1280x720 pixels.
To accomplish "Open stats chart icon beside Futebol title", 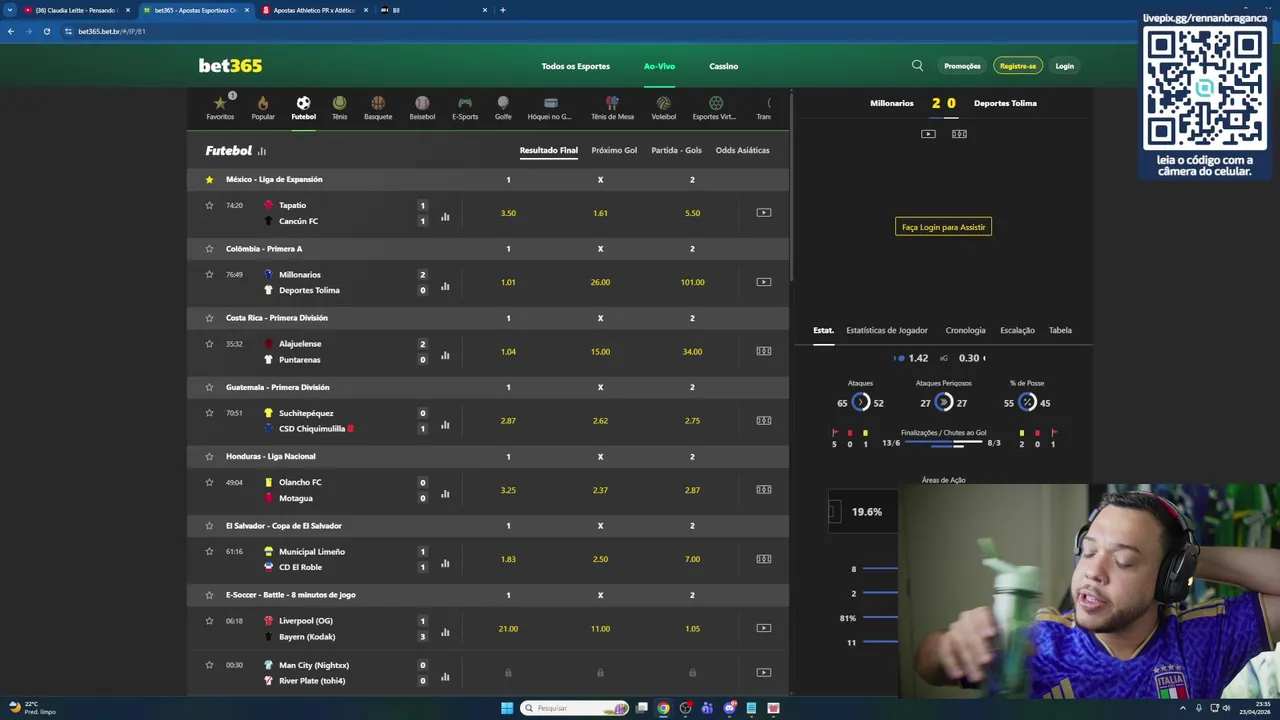I will coord(262,151).
